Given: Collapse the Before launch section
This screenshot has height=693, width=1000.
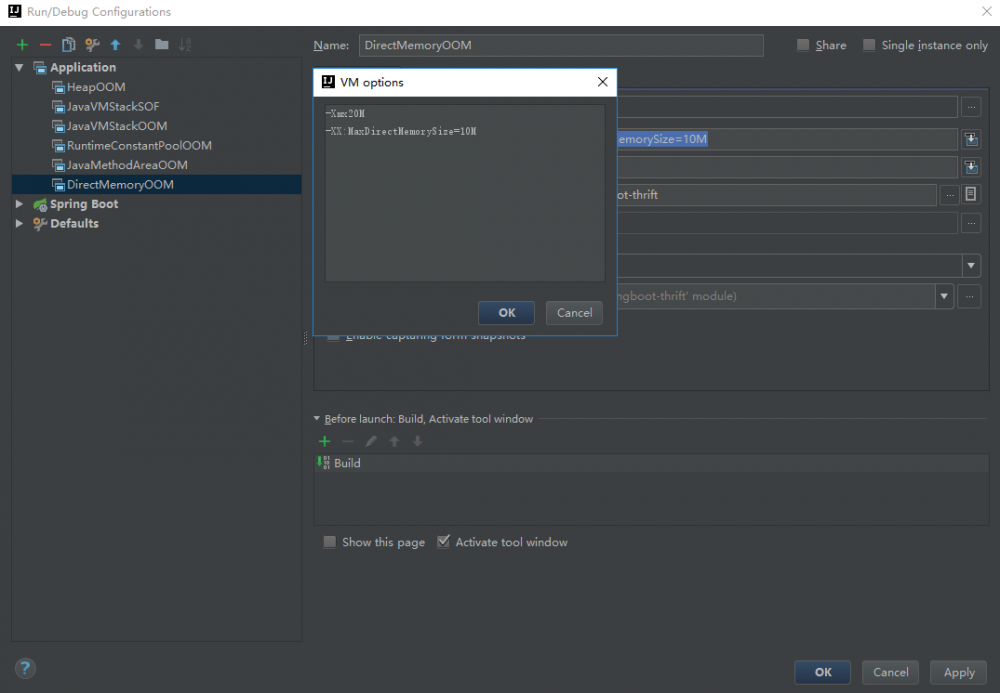Looking at the screenshot, I should [x=316, y=419].
